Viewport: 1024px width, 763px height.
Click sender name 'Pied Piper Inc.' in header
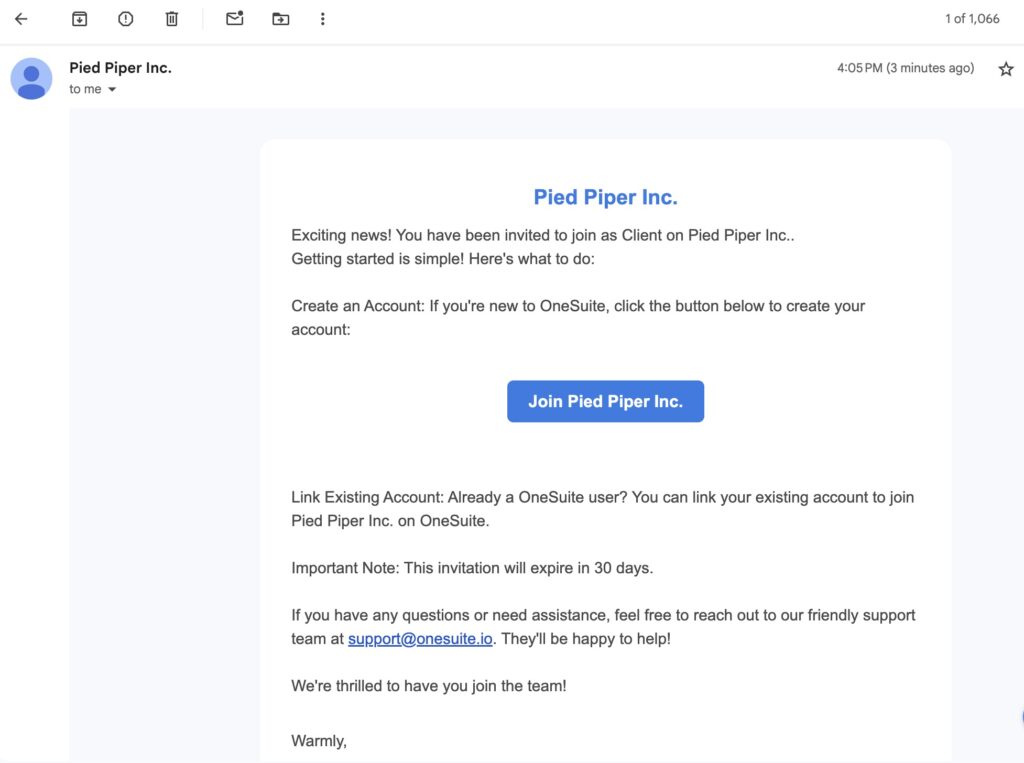[120, 68]
